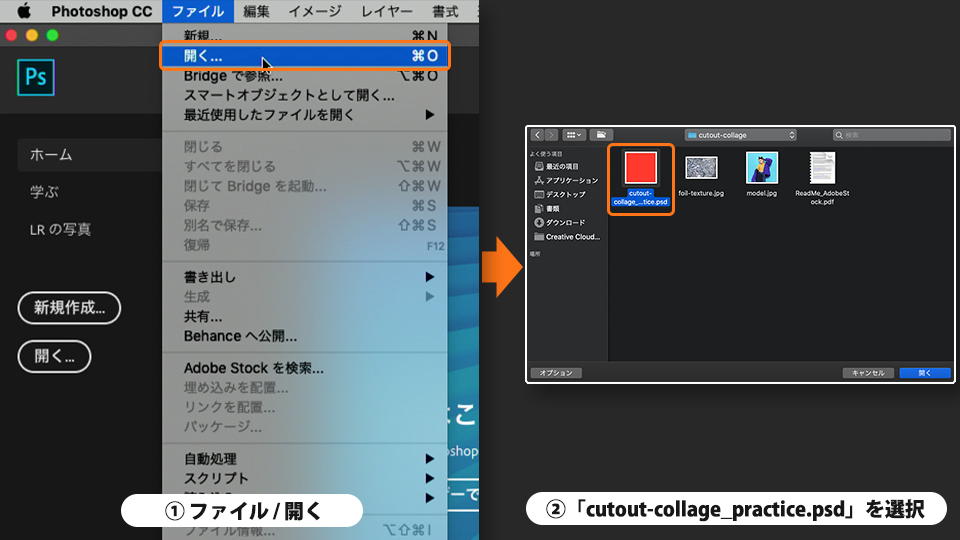This screenshot has height=540, width=960.
Task: Open アプリケーション in the dialog sidebar
Action: click(x=566, y=181)
